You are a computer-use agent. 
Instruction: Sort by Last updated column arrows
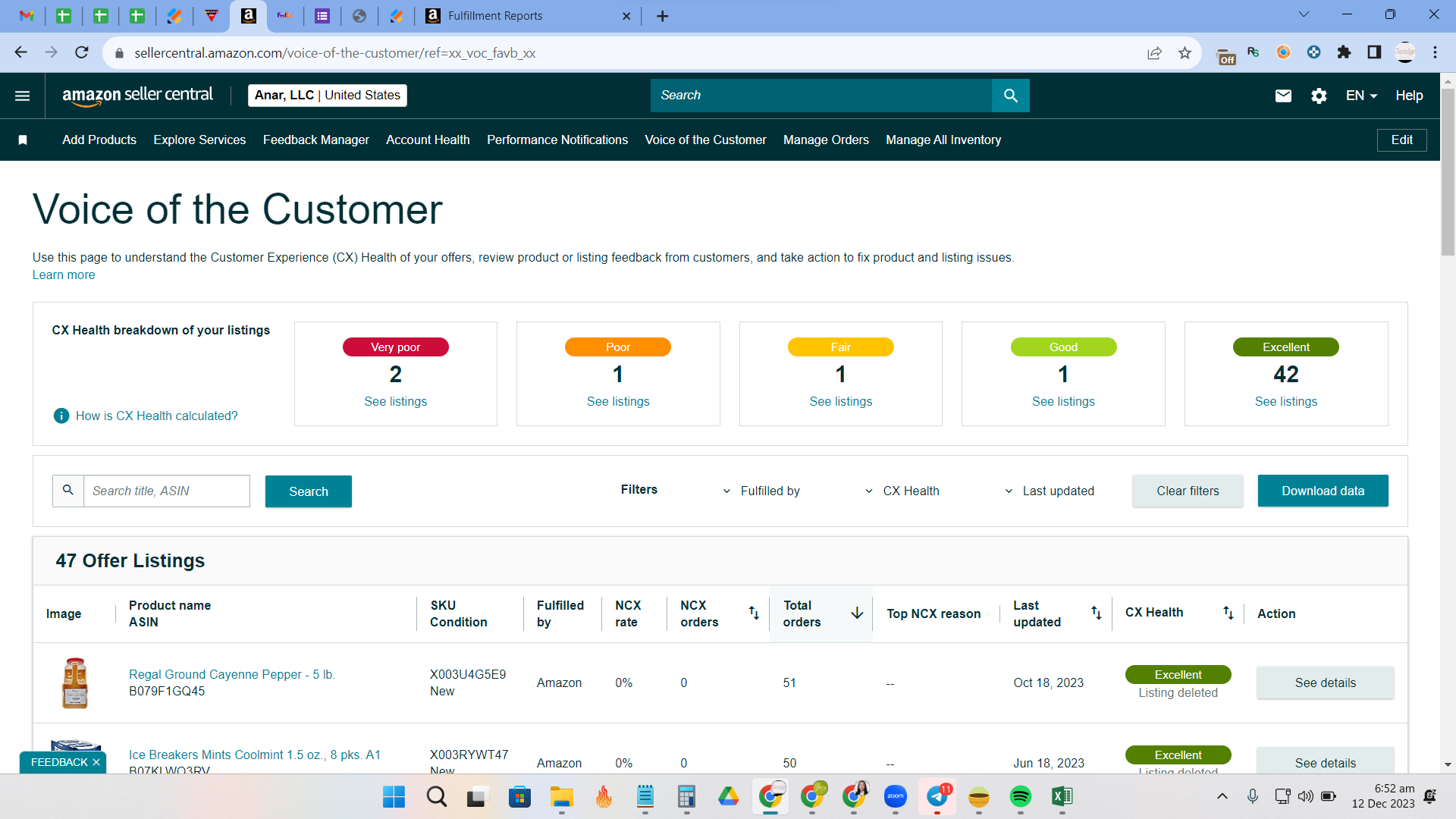[1097, 613]
